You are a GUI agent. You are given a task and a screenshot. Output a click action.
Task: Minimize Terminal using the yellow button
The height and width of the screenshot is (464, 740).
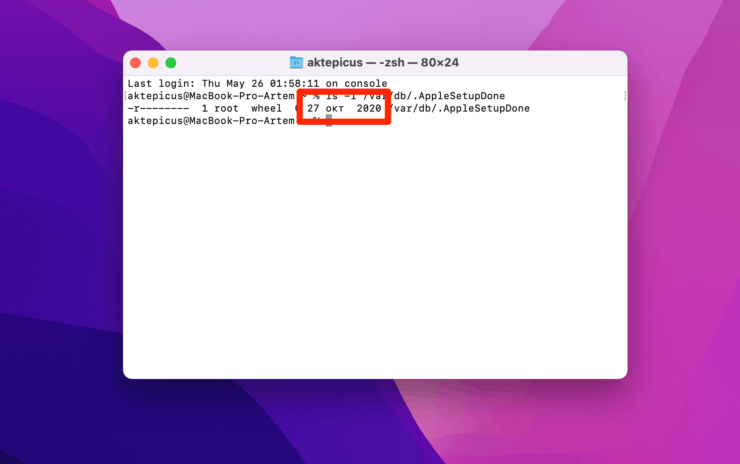[153, 63]
